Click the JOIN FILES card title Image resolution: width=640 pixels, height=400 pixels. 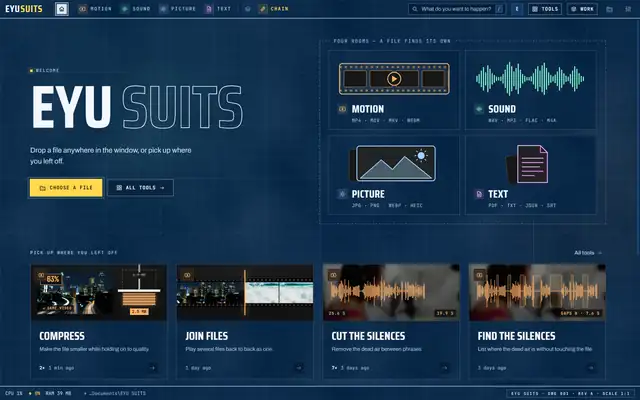(x=207, y=336)
